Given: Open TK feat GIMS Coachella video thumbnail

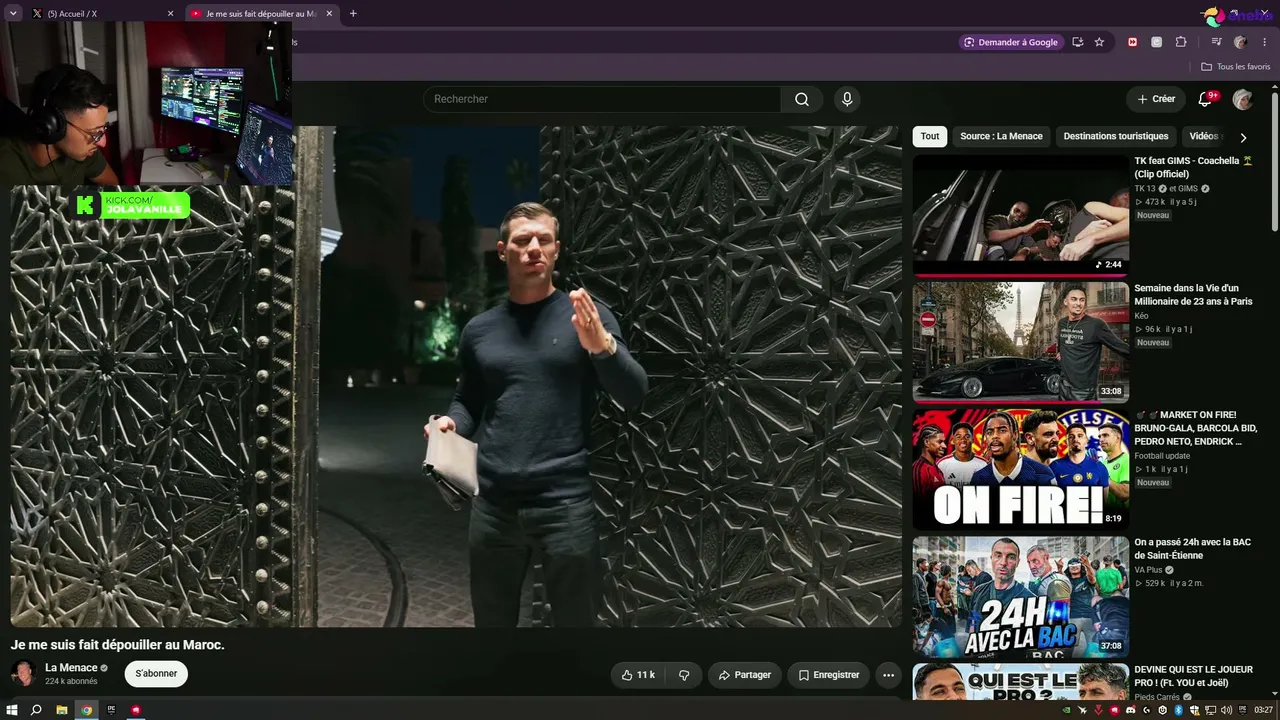Looking at the screenshot, I should click(1021, 215).
